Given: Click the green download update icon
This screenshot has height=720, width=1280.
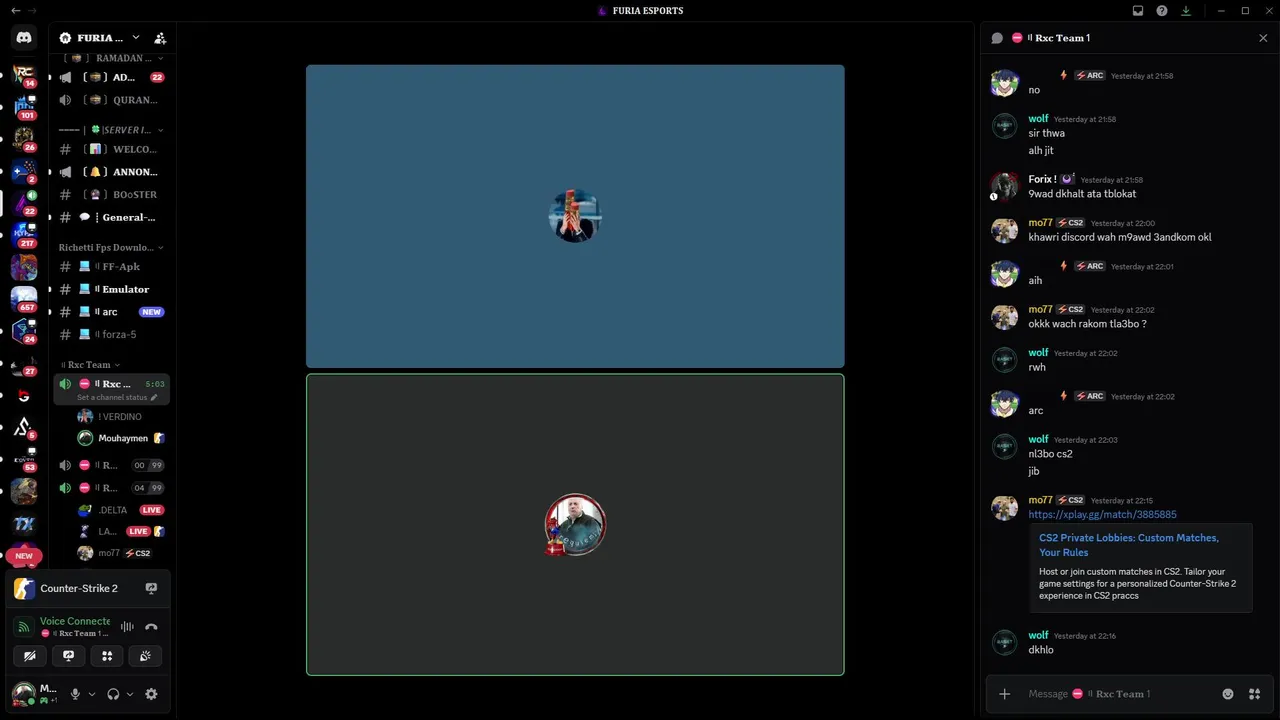Looking at the screenshot, I should pyautogui.click(x=1186, y=11).
